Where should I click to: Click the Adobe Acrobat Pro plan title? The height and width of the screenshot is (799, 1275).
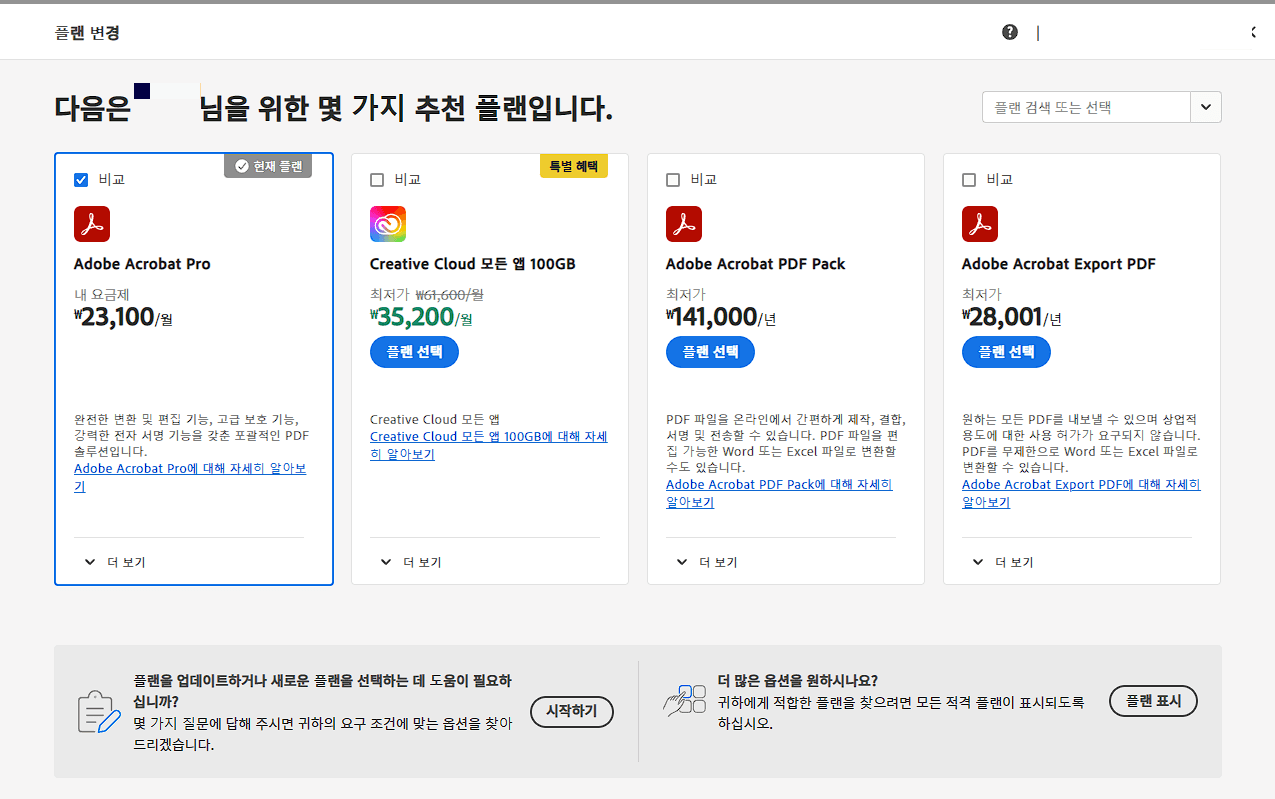[142, 264]
